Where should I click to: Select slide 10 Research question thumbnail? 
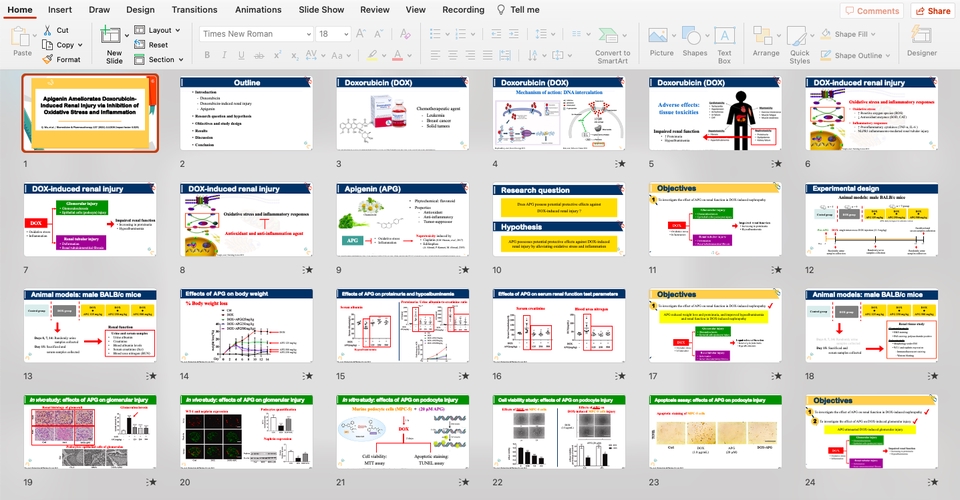tap(559, 220)
